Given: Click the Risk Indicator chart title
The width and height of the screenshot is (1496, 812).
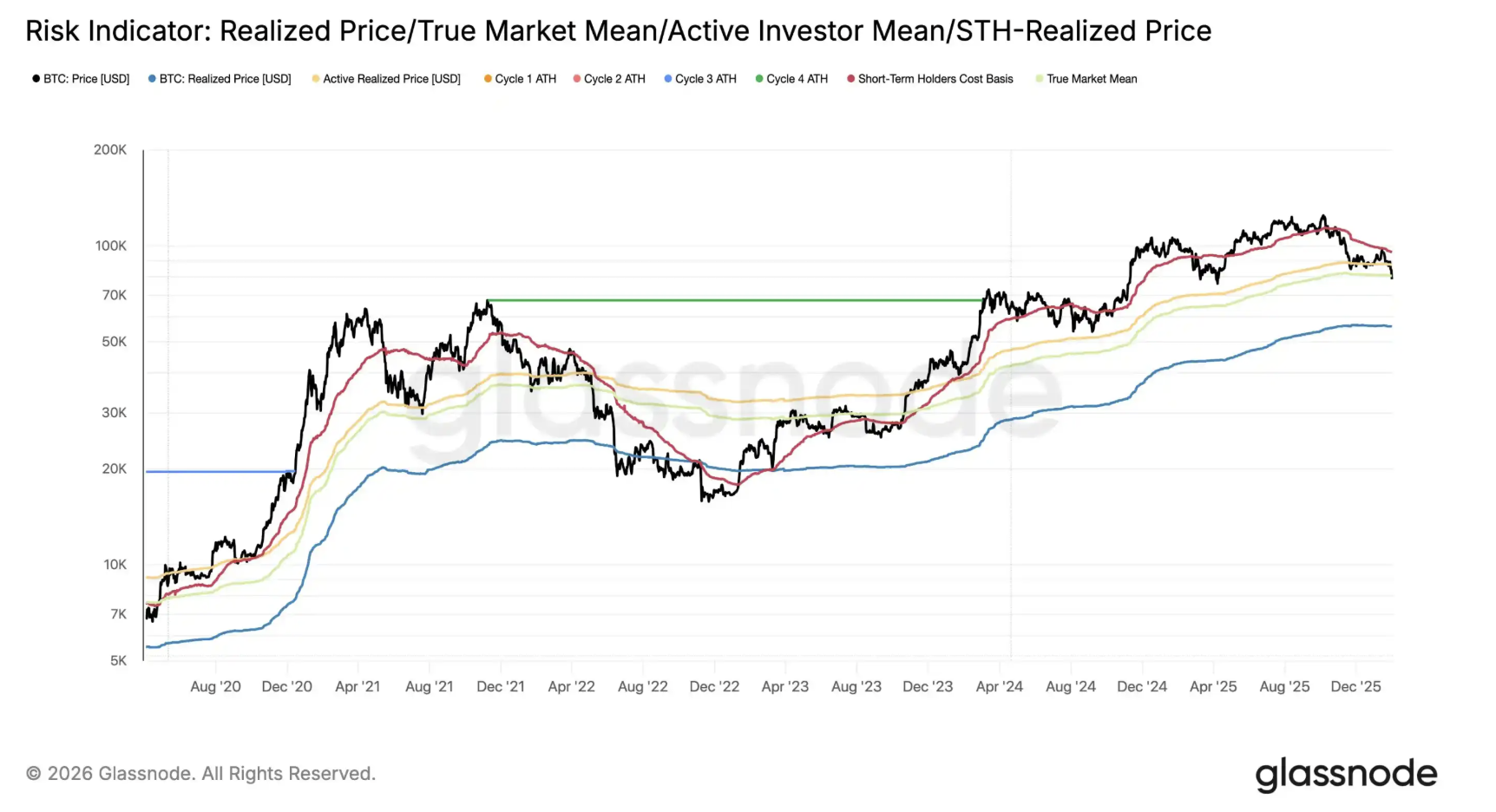Looking at the screenshot, I should tap(618, 31).
